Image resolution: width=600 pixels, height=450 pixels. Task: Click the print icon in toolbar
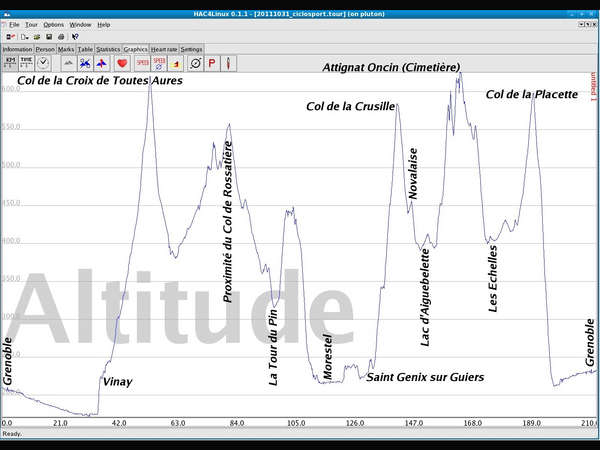tap(59, 36)
